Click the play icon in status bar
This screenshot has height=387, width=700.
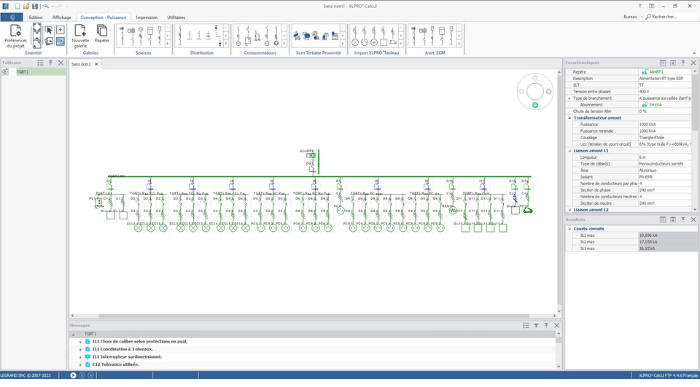[73, 375]
